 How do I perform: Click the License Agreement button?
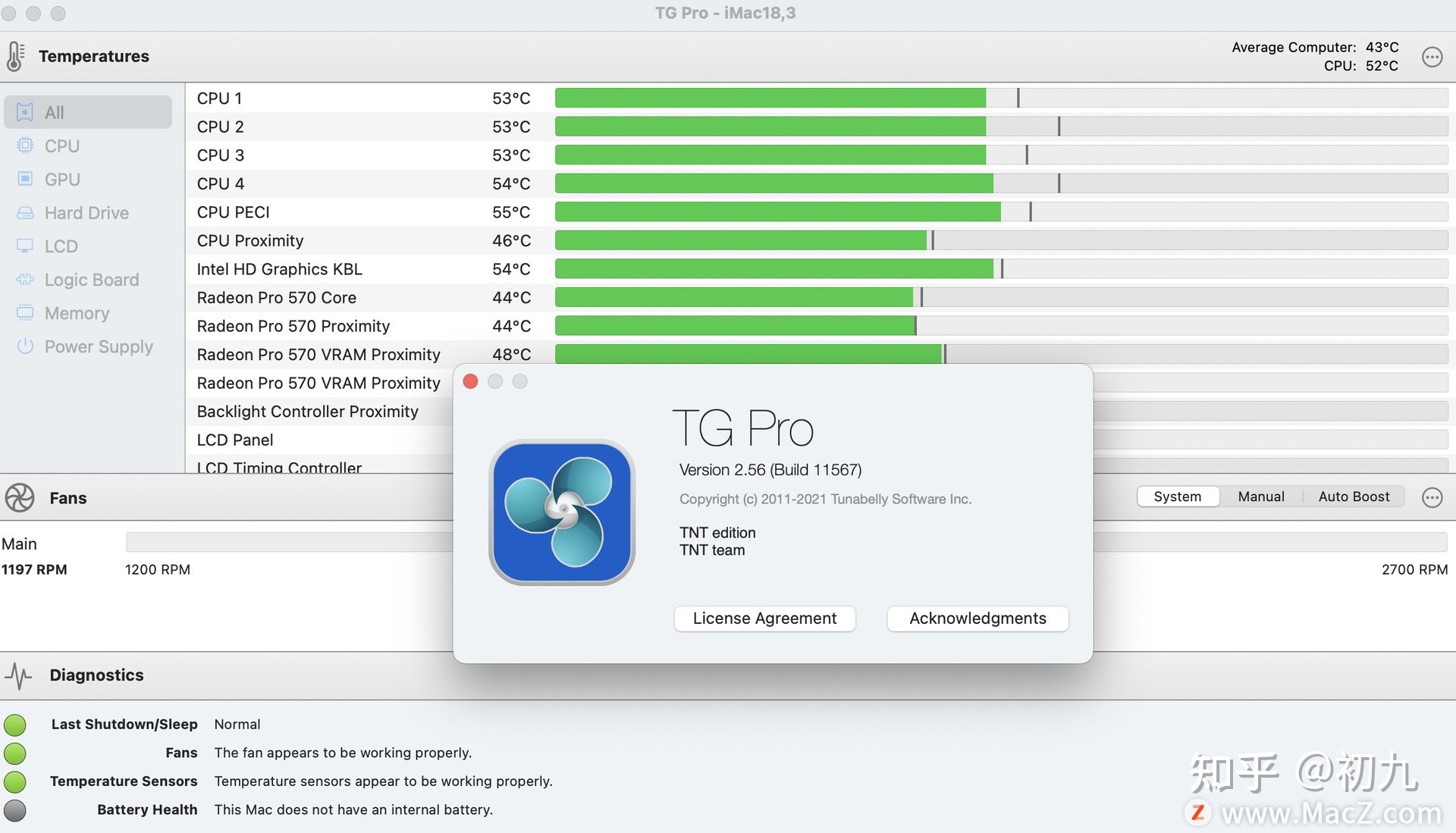764,618
